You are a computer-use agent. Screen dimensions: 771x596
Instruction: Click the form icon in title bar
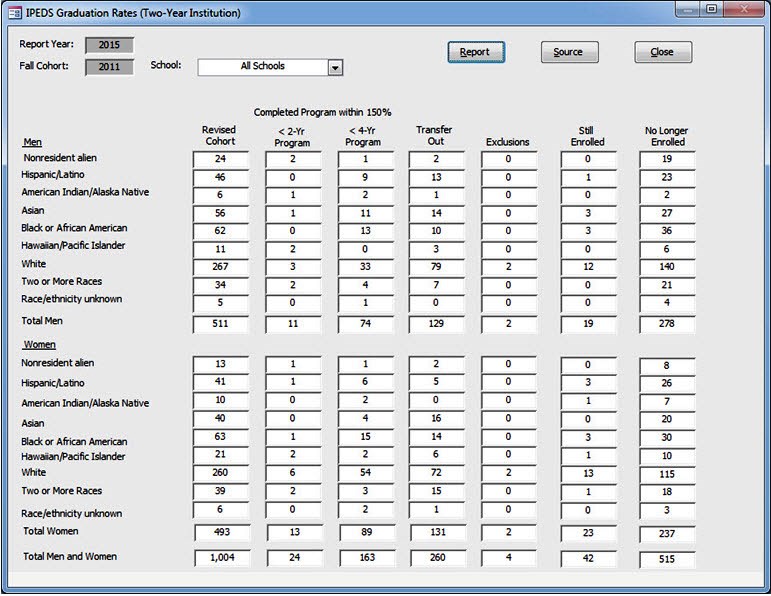click(x=15, y=13)
